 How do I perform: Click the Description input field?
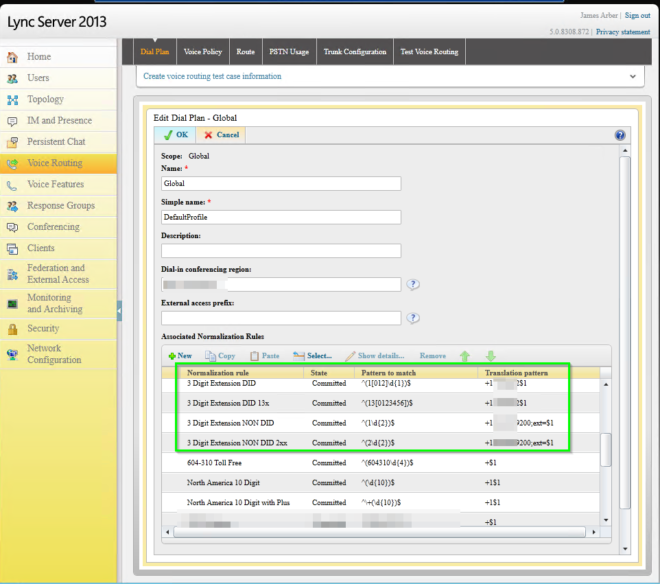point(280,250)
